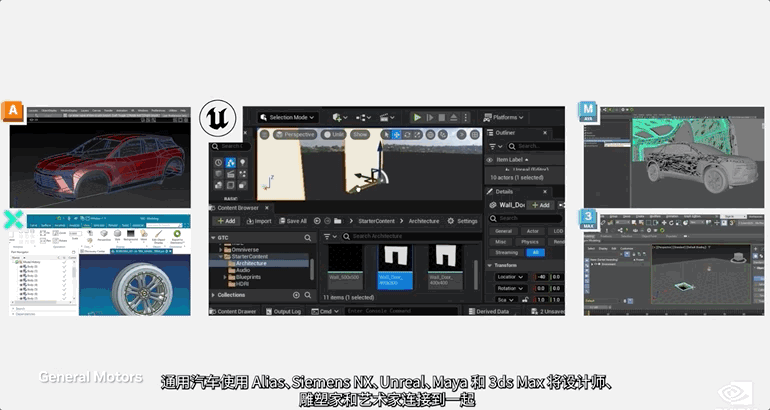The width and height of the screenshot is (770, 410).
Task: Click the search icon in Collections row
Action: point(307,295)
